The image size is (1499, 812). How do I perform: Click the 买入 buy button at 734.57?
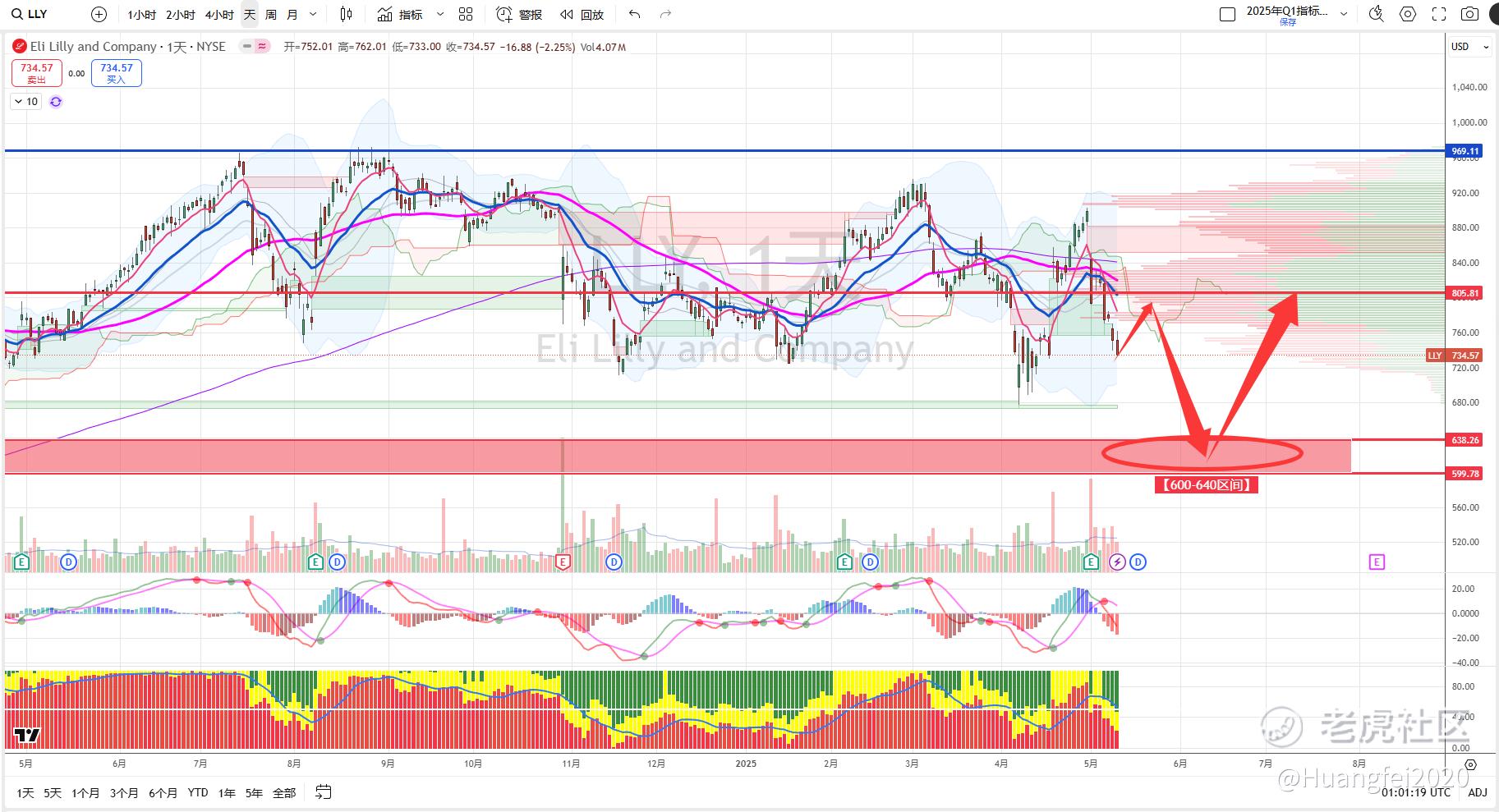[116, 73]
